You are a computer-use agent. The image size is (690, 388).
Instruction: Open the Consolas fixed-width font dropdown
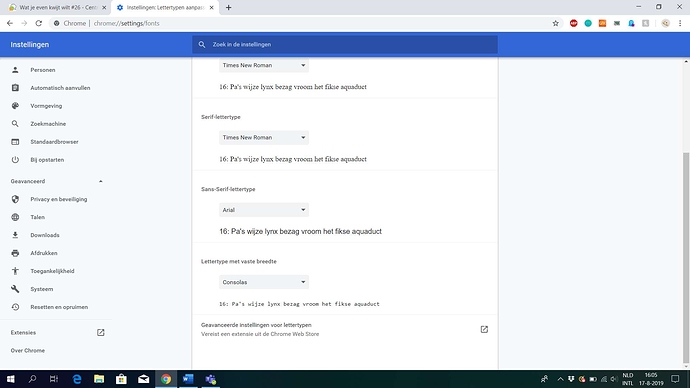264,282
